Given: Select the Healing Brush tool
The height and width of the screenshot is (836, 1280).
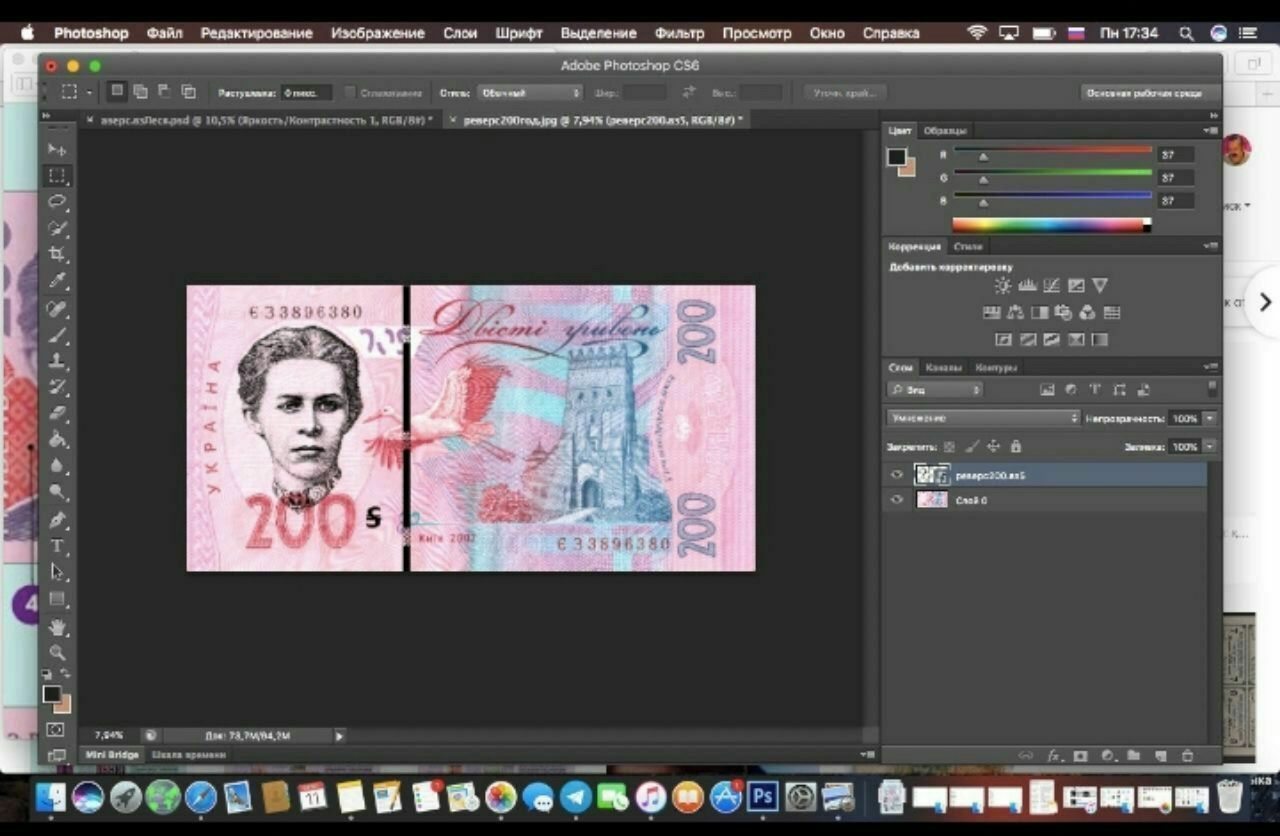Looking at the screenshot, I should (x=57, y=308).
